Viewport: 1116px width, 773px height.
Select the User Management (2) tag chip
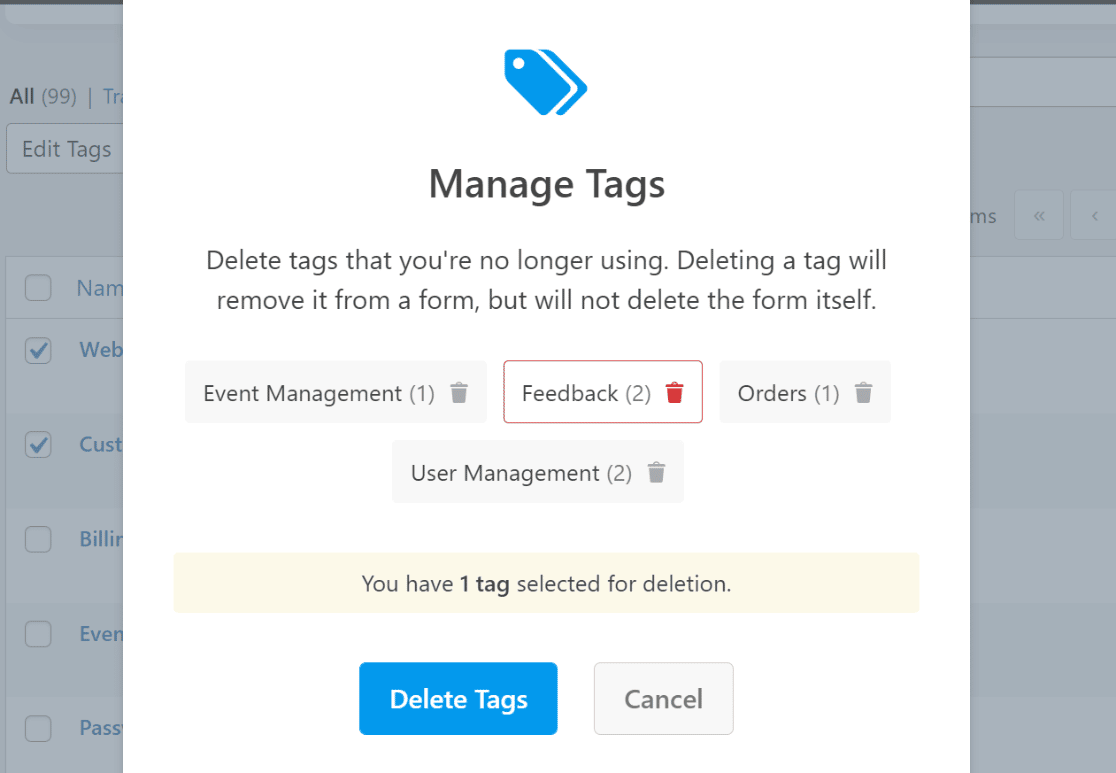537,471
